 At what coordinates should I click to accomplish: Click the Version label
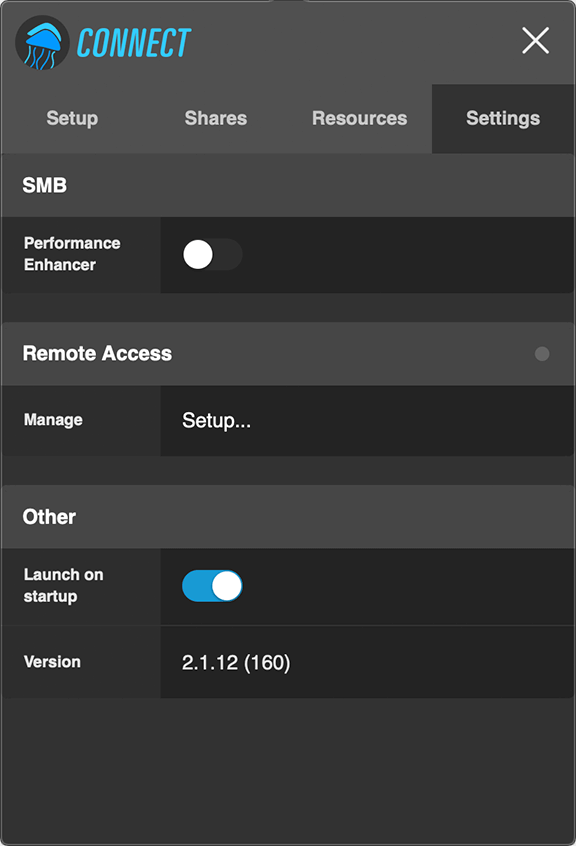click(x=52, y=662)
